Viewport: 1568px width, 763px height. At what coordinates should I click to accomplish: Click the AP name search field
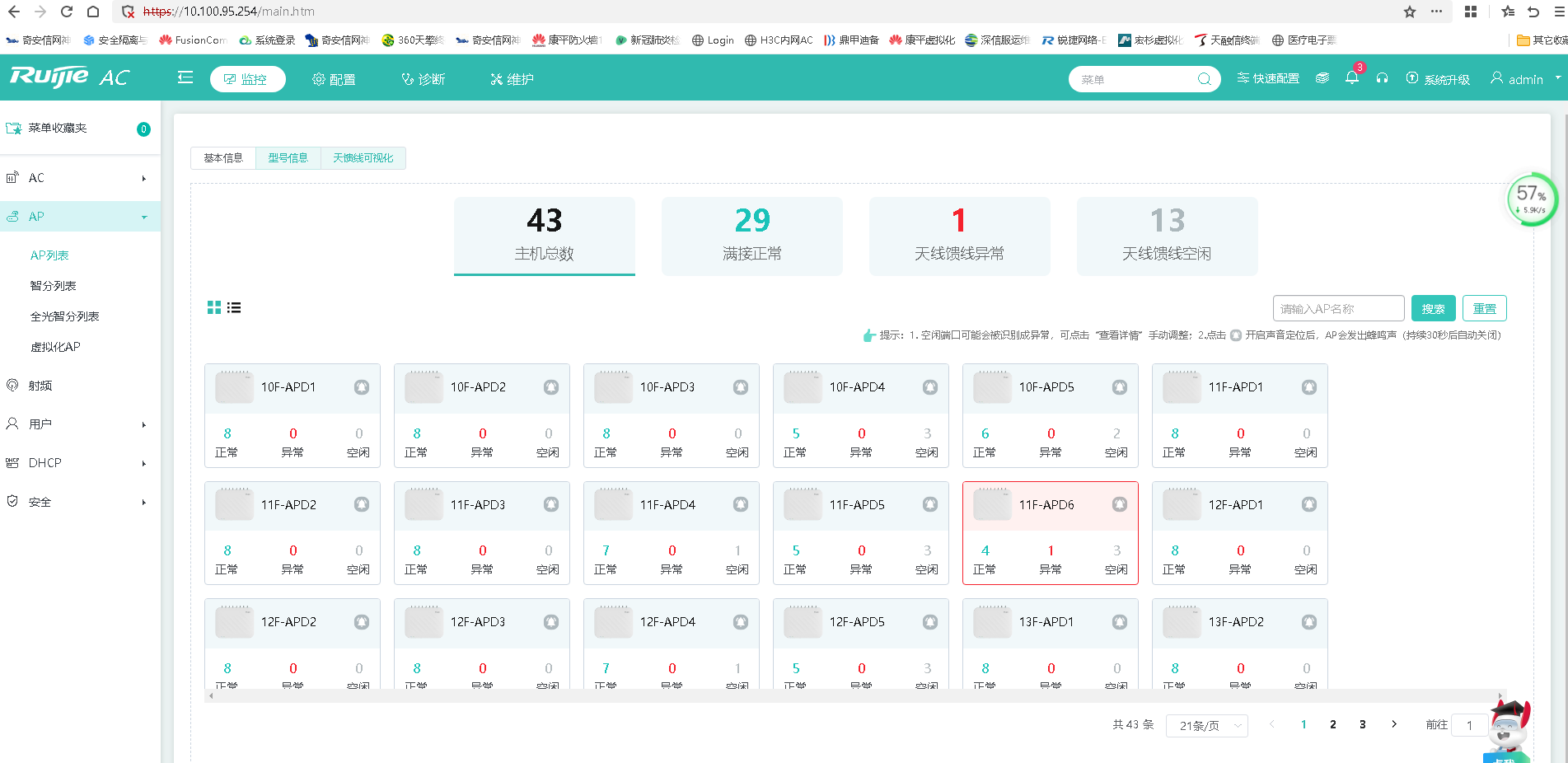click(x=1337, y=309)
